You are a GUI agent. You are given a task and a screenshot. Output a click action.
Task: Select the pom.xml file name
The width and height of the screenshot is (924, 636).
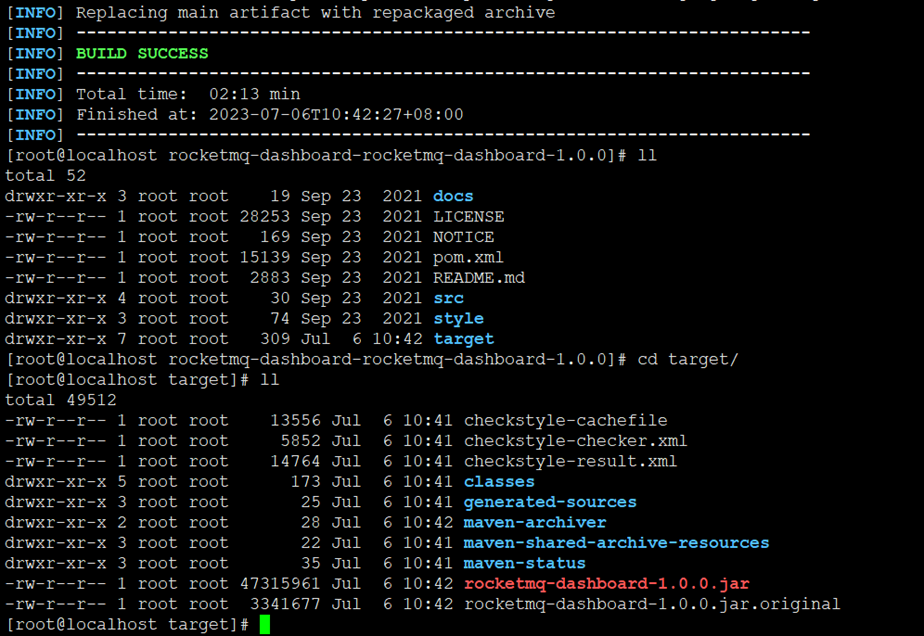click(468, 258)
